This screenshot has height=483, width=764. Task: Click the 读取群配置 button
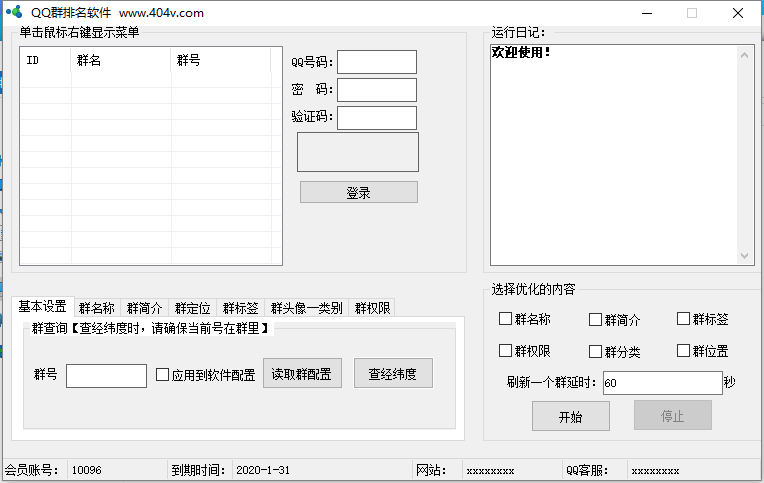302,374
